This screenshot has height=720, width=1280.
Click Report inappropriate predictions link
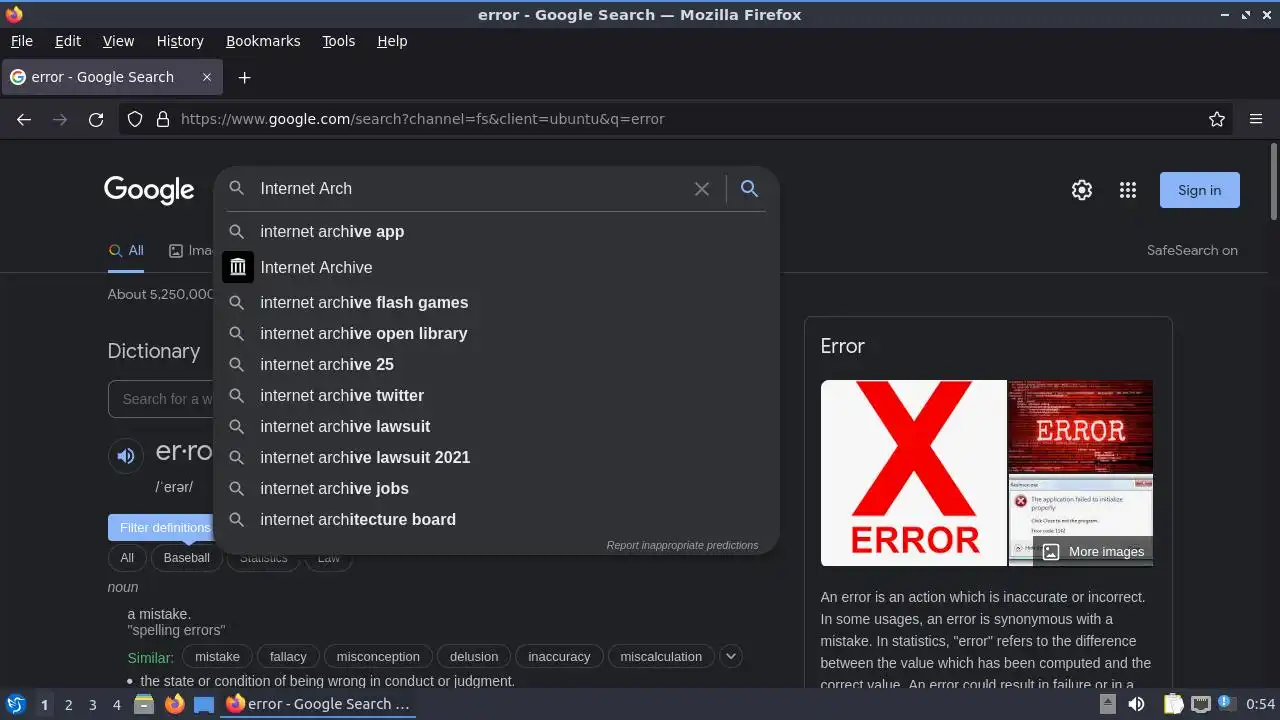[x=682, y=545]
